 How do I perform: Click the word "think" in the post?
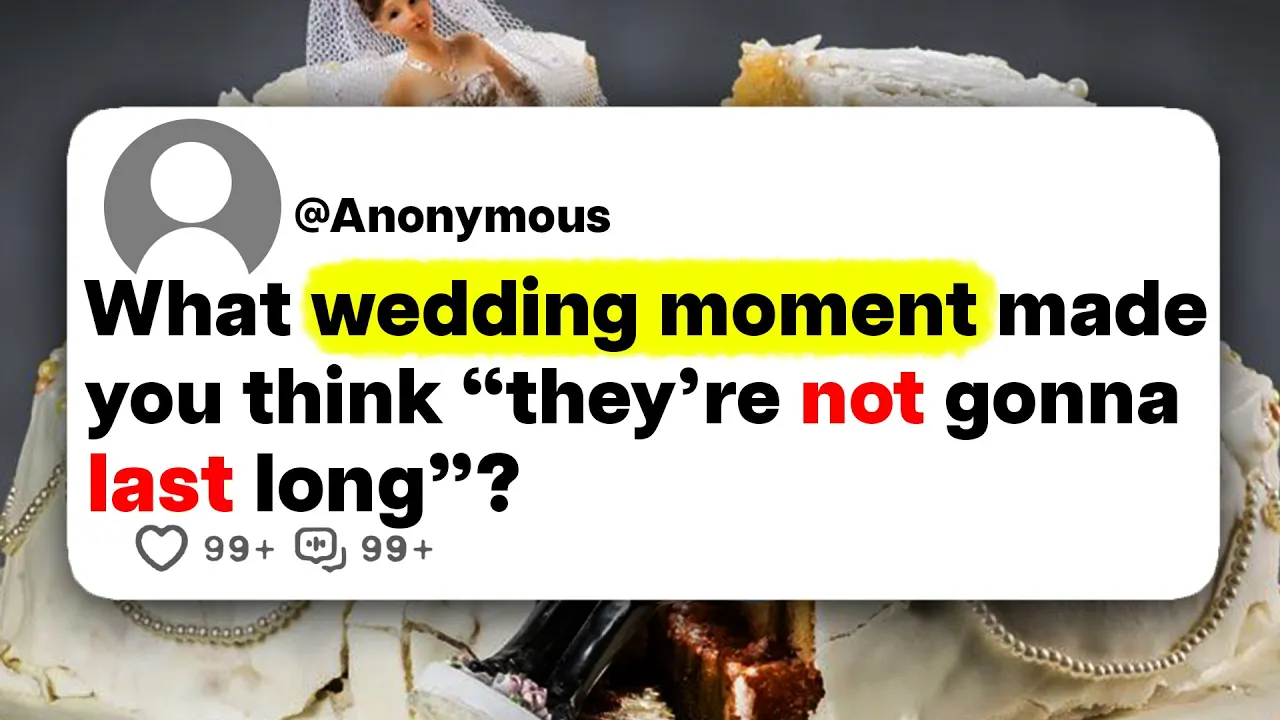pos(342,398)
